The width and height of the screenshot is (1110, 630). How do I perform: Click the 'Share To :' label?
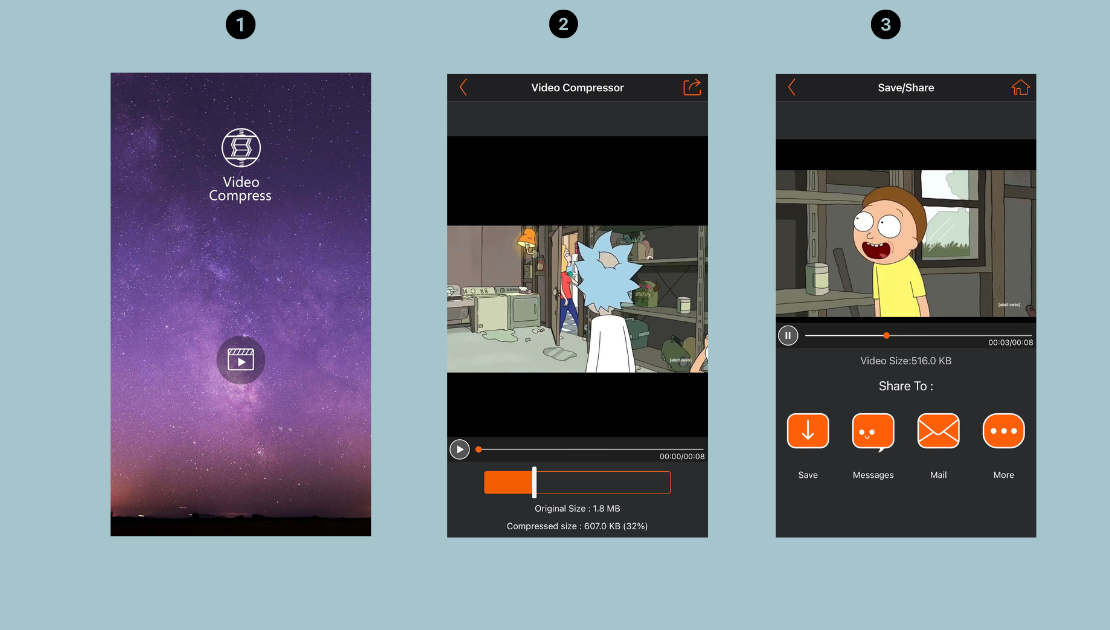(x=905, y=386)
